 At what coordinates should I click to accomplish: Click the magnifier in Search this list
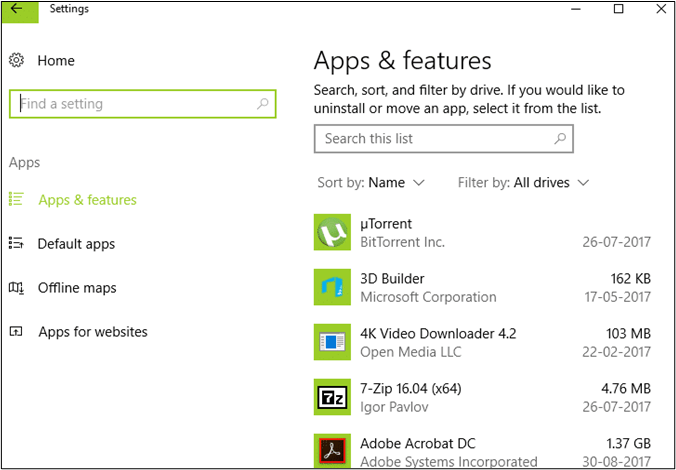click(561, 139)
